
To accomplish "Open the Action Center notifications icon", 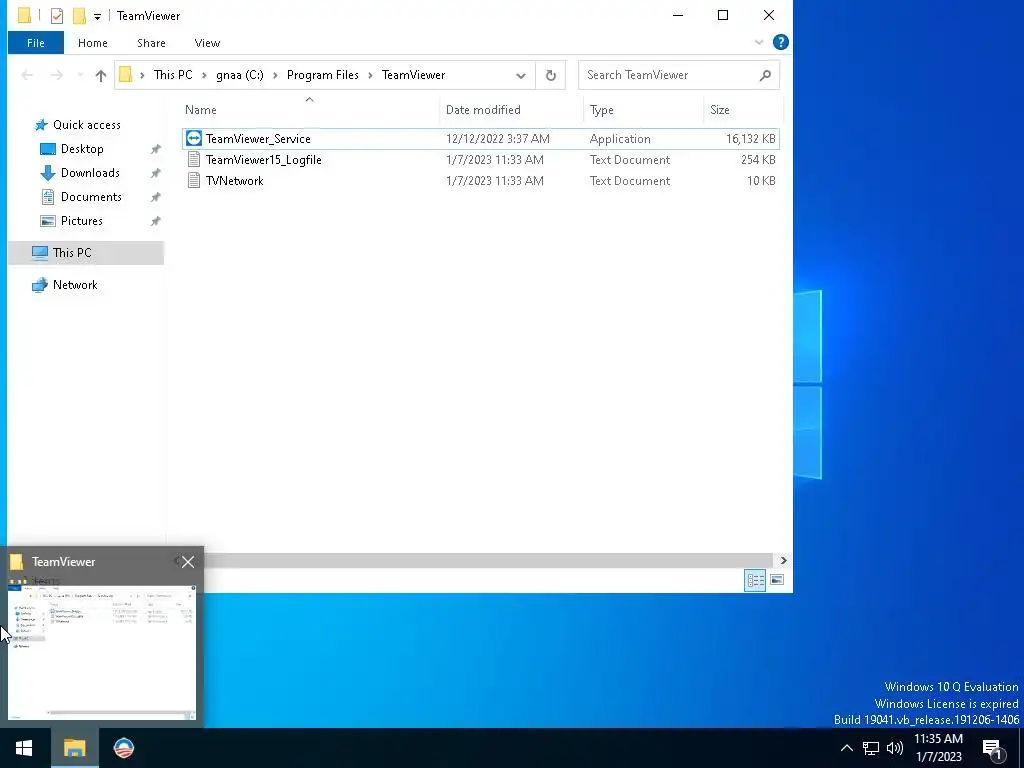I will point(993,748).
